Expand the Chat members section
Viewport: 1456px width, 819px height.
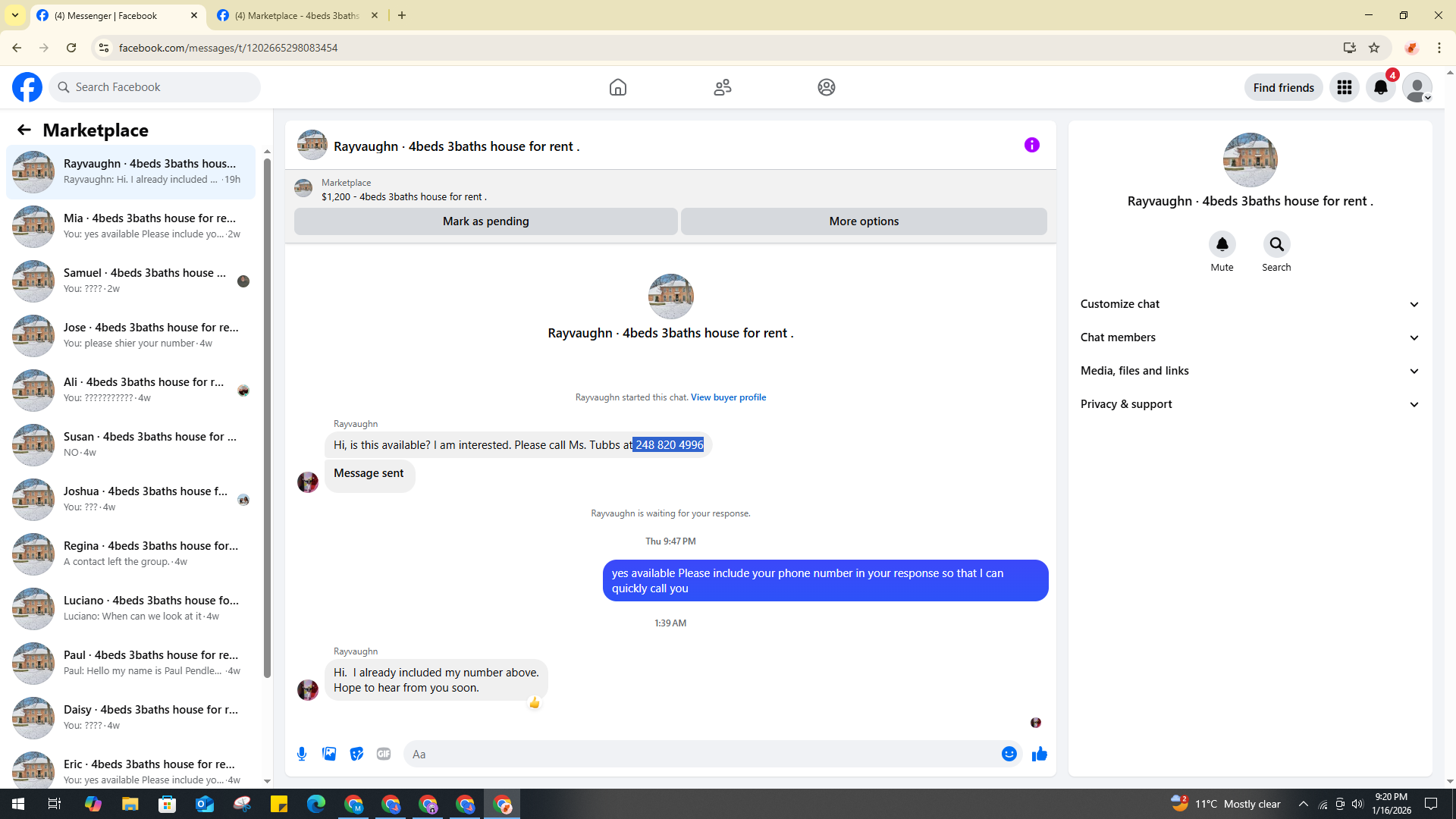(x=1249, y=337)
